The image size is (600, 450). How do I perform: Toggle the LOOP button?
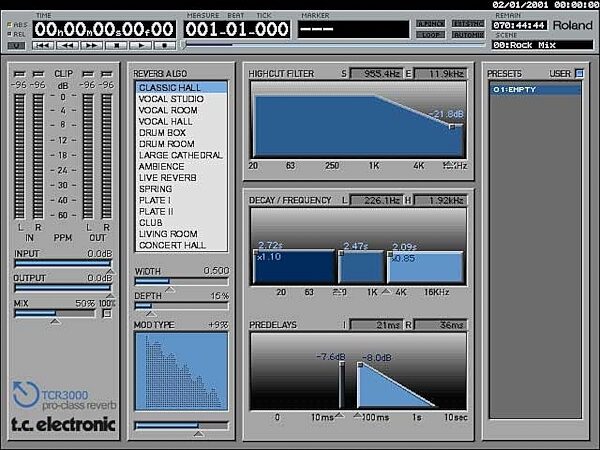431,34
